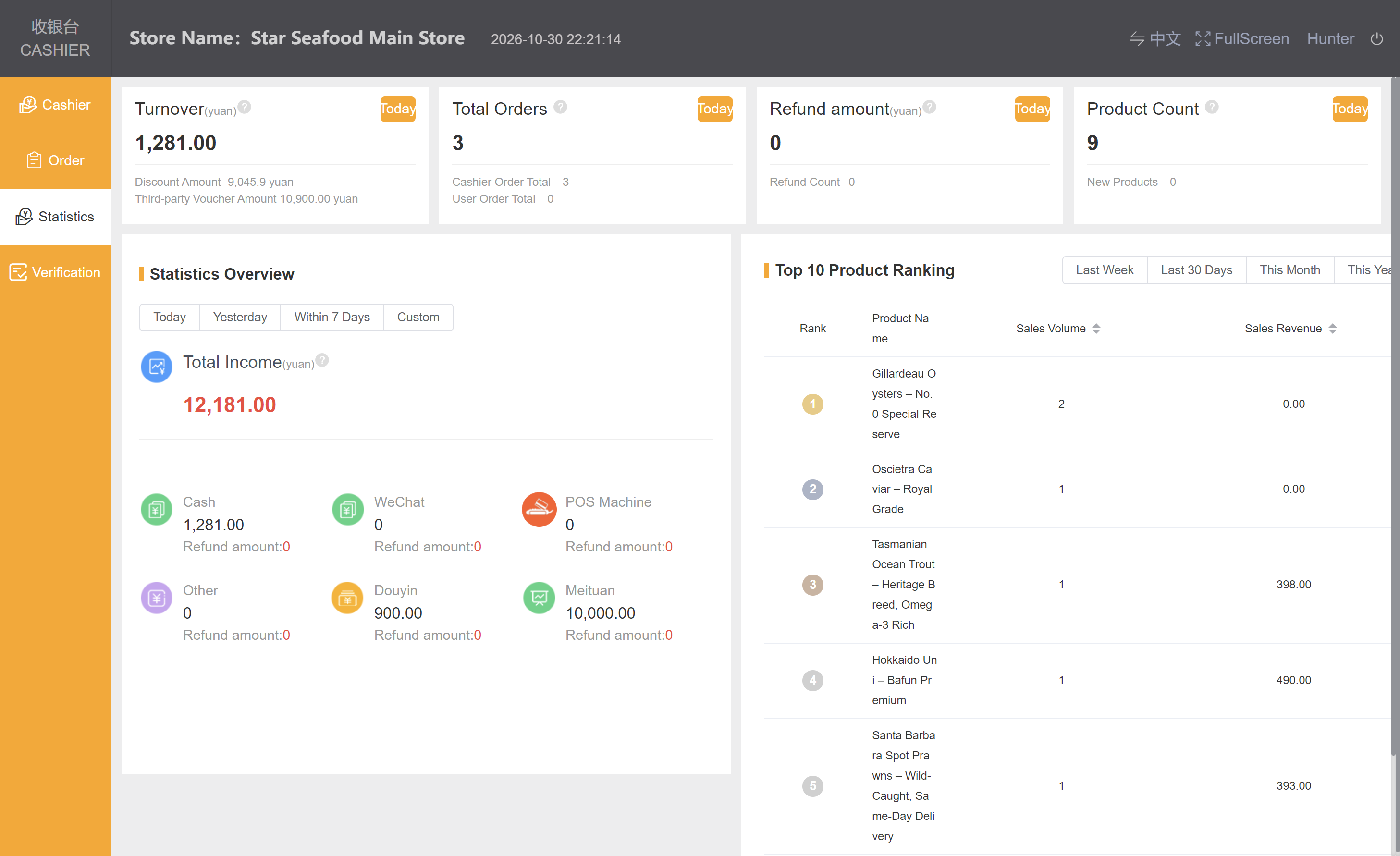Select the Within 7 Days filter
Screen dimensions: 1400x856
[x=332, y=317]
